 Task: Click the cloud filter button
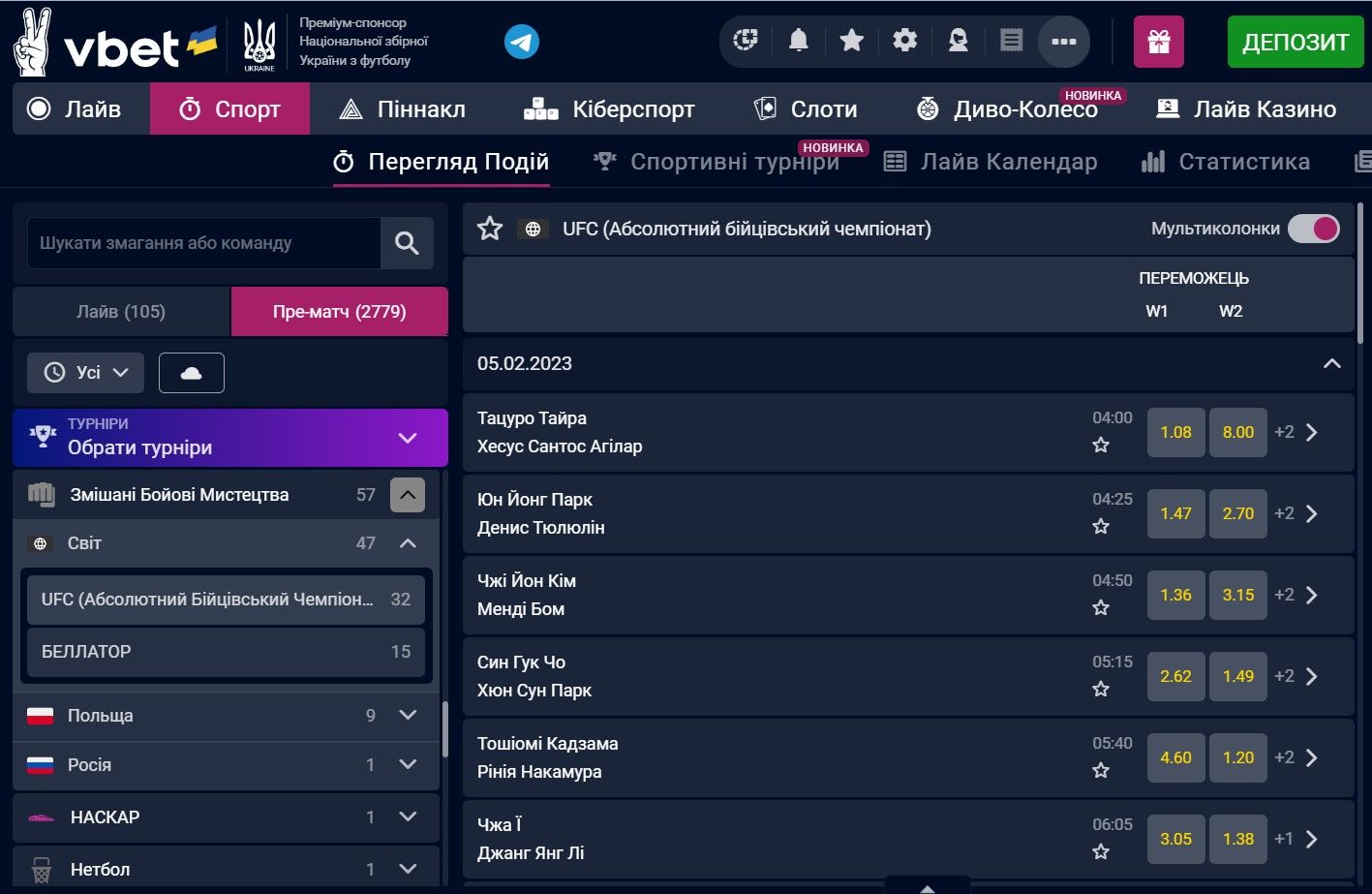[192, 373]
